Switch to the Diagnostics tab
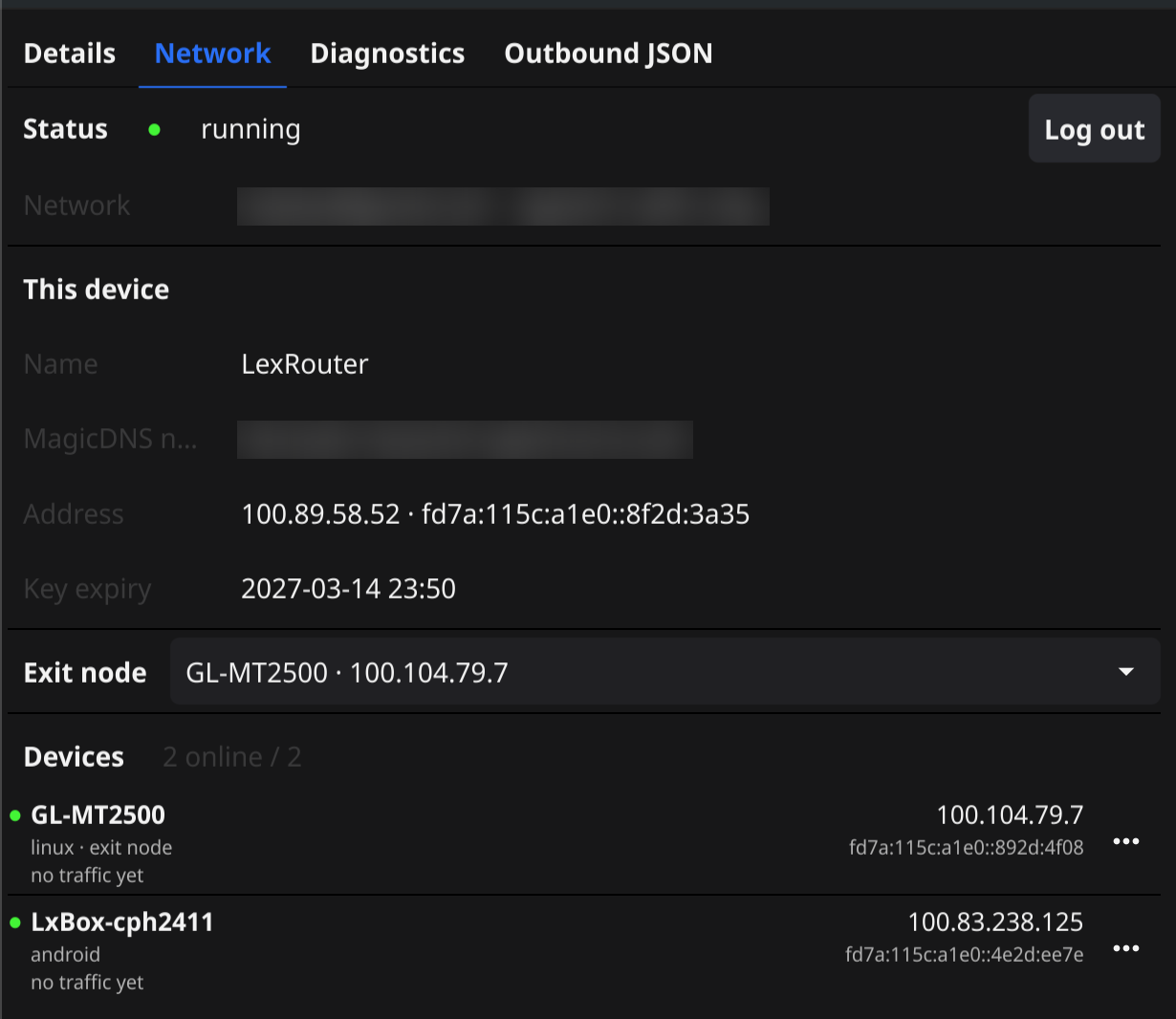This screenshot has width=1176, height=1019. 387,54
